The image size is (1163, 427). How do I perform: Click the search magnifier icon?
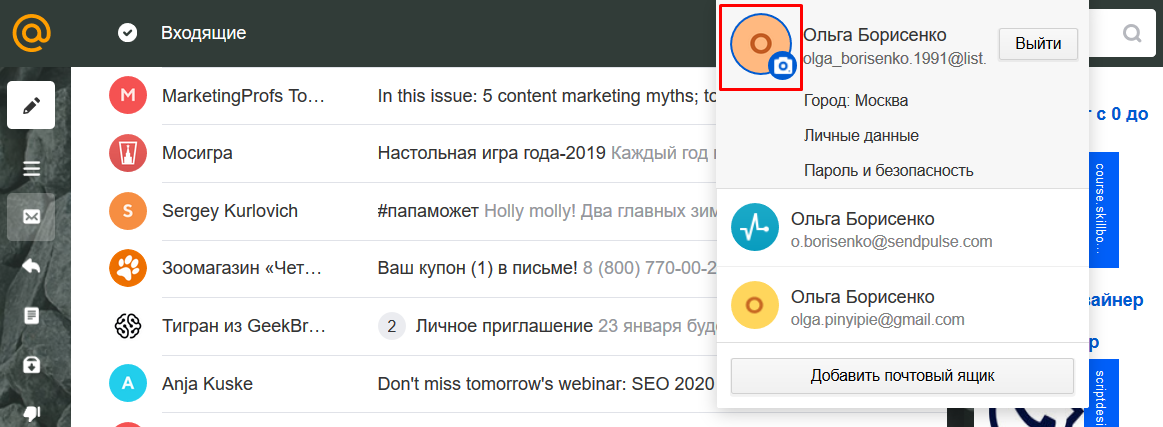tap(1132, 34)
